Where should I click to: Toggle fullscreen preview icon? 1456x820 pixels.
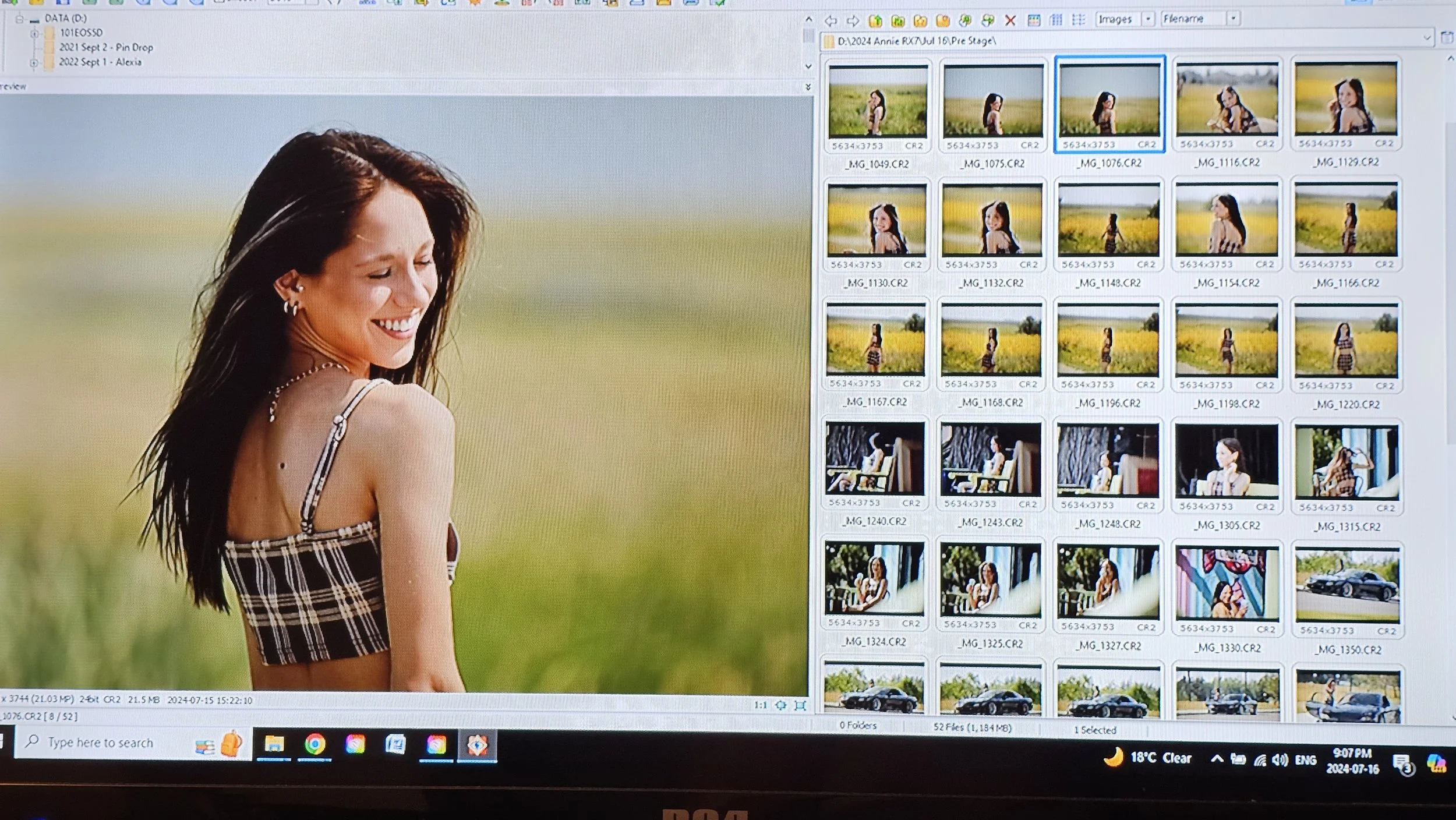pos(801,705)
